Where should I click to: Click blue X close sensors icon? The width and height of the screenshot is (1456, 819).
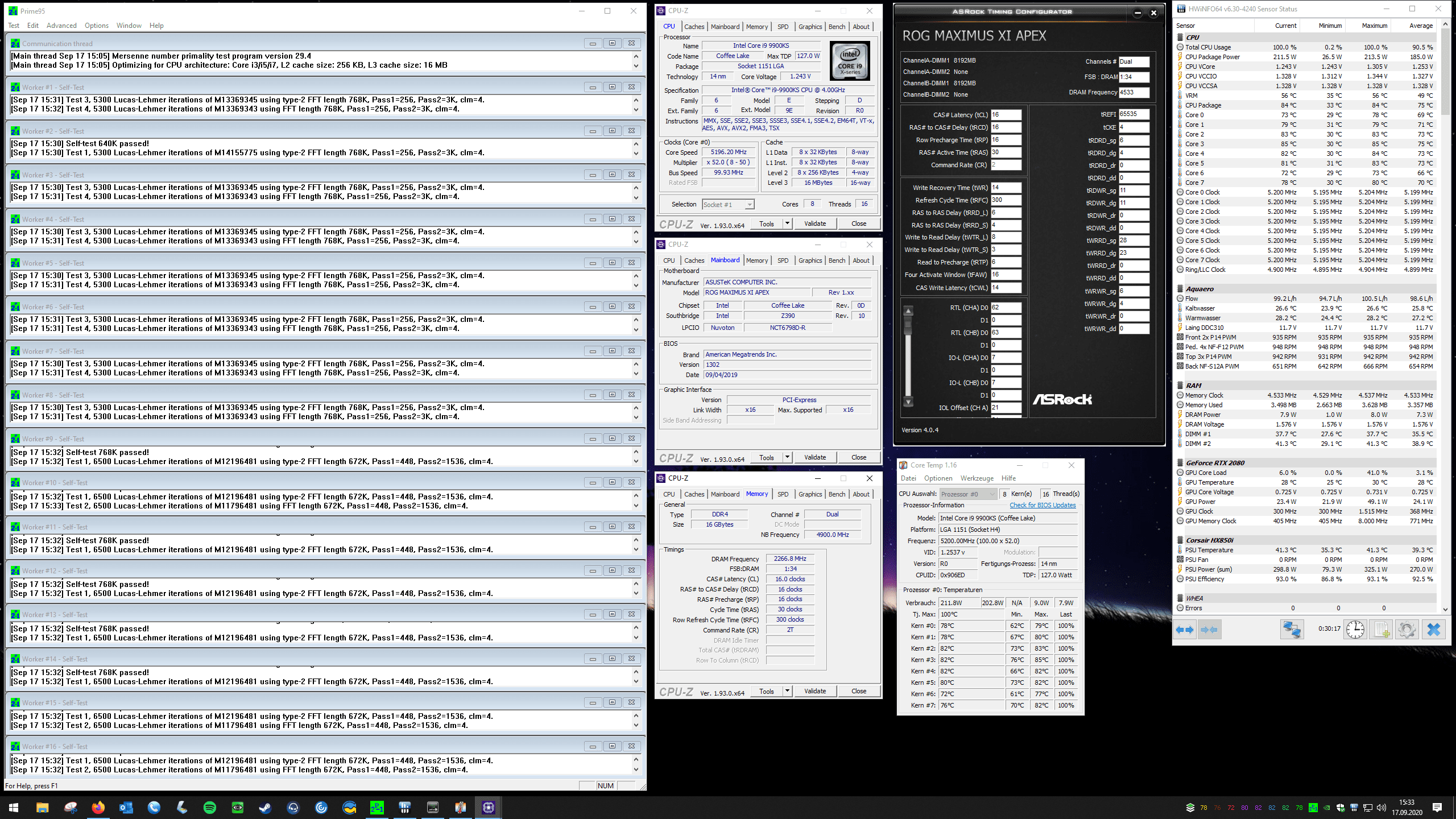[1433, 630]
